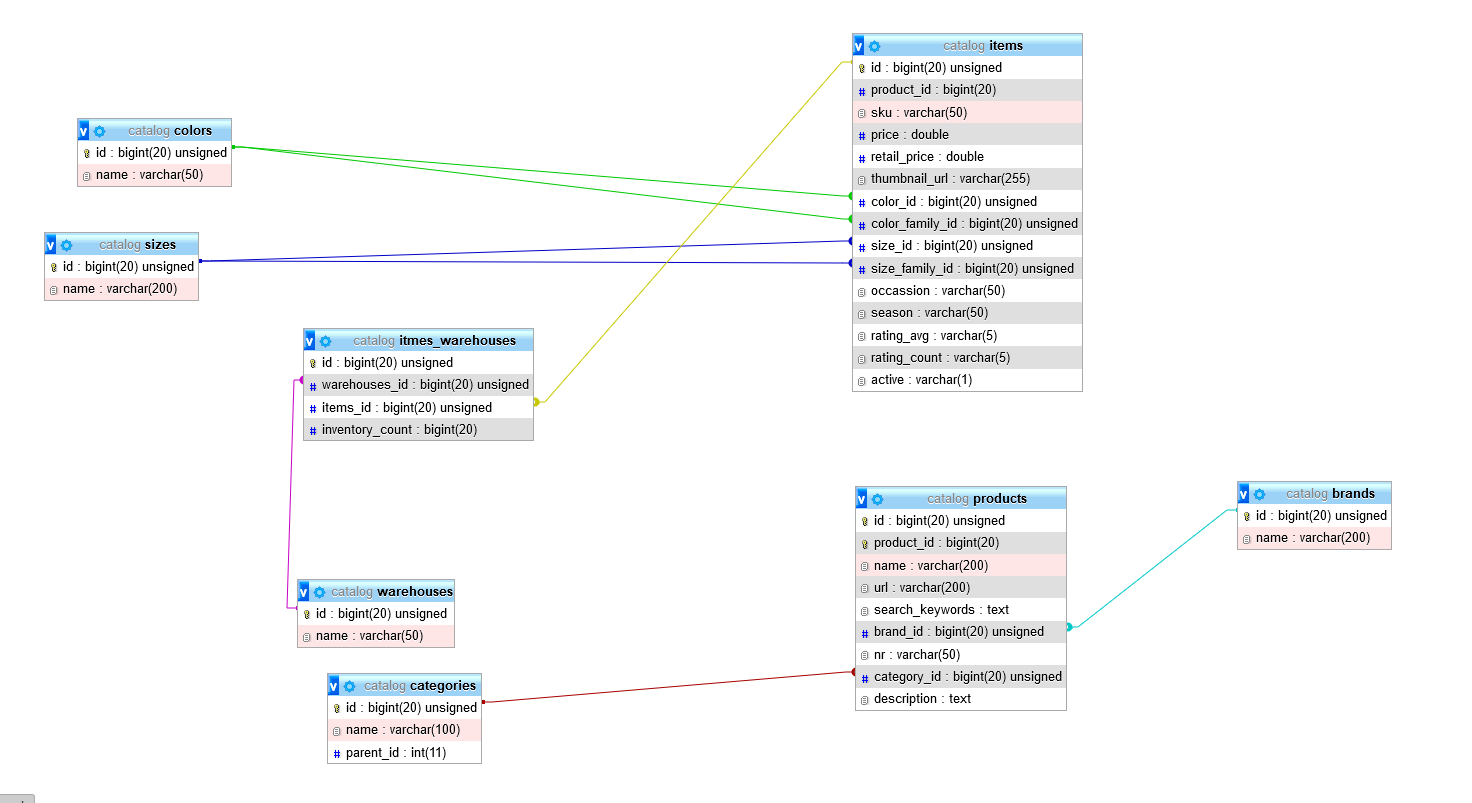Click the 'catalog categories' table title
Image resolution: width=1472 pixels, height=803 pixels.
click(420, 686)
